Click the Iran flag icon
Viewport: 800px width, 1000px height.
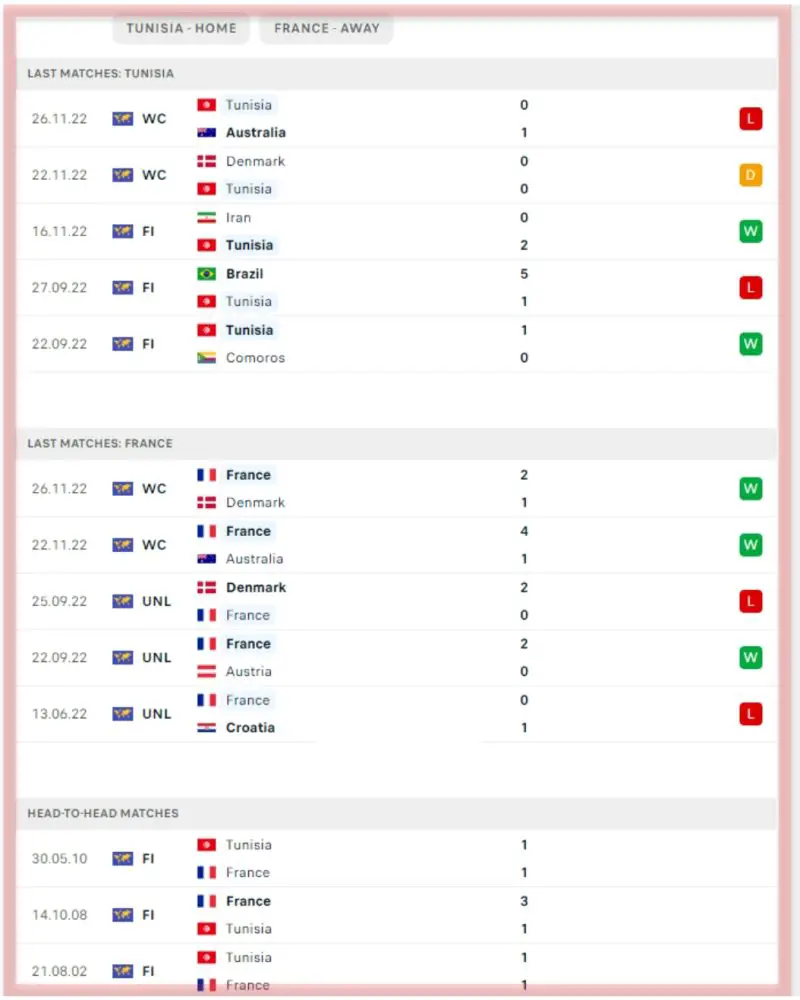click(x=207, y=218)
